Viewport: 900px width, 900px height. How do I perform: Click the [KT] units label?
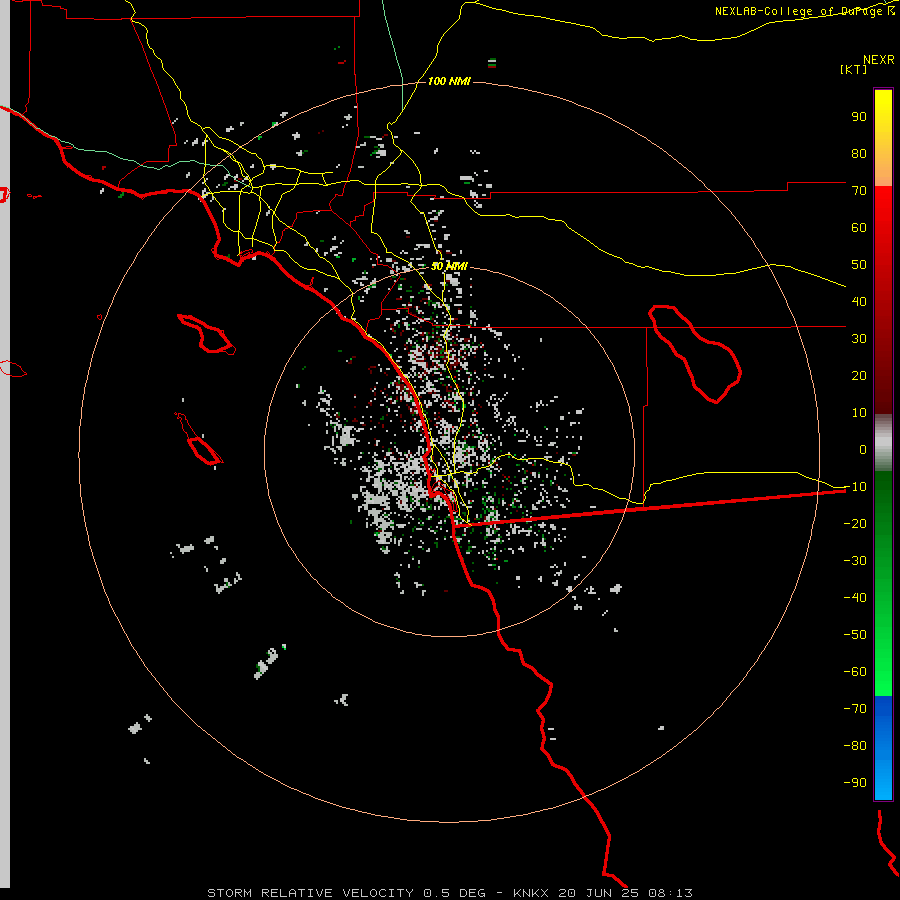pyautogui.click(x=853, y=69)
